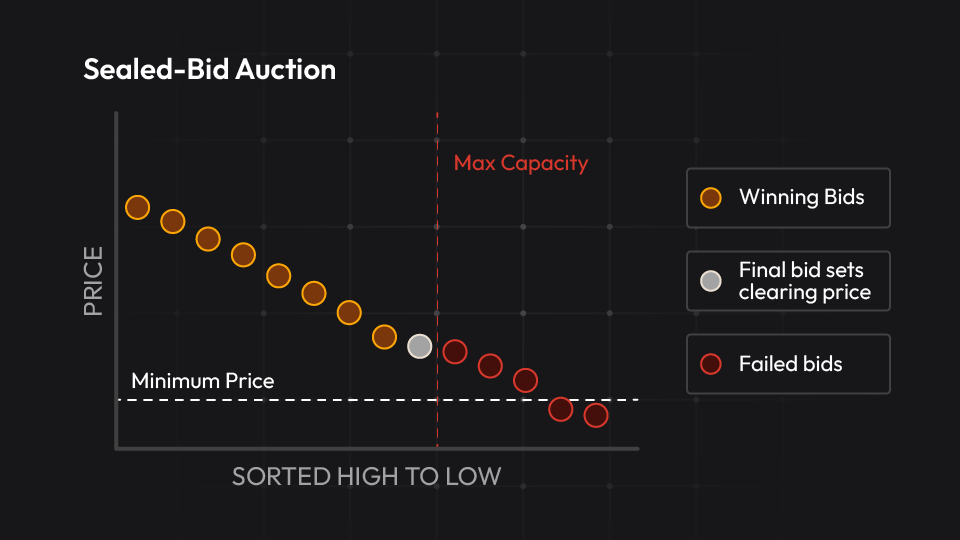This screenshot has height=540, width=960.
Task: Select the Winning Bids legend entry
Action: pyautogui.click(x=788, y=197)
